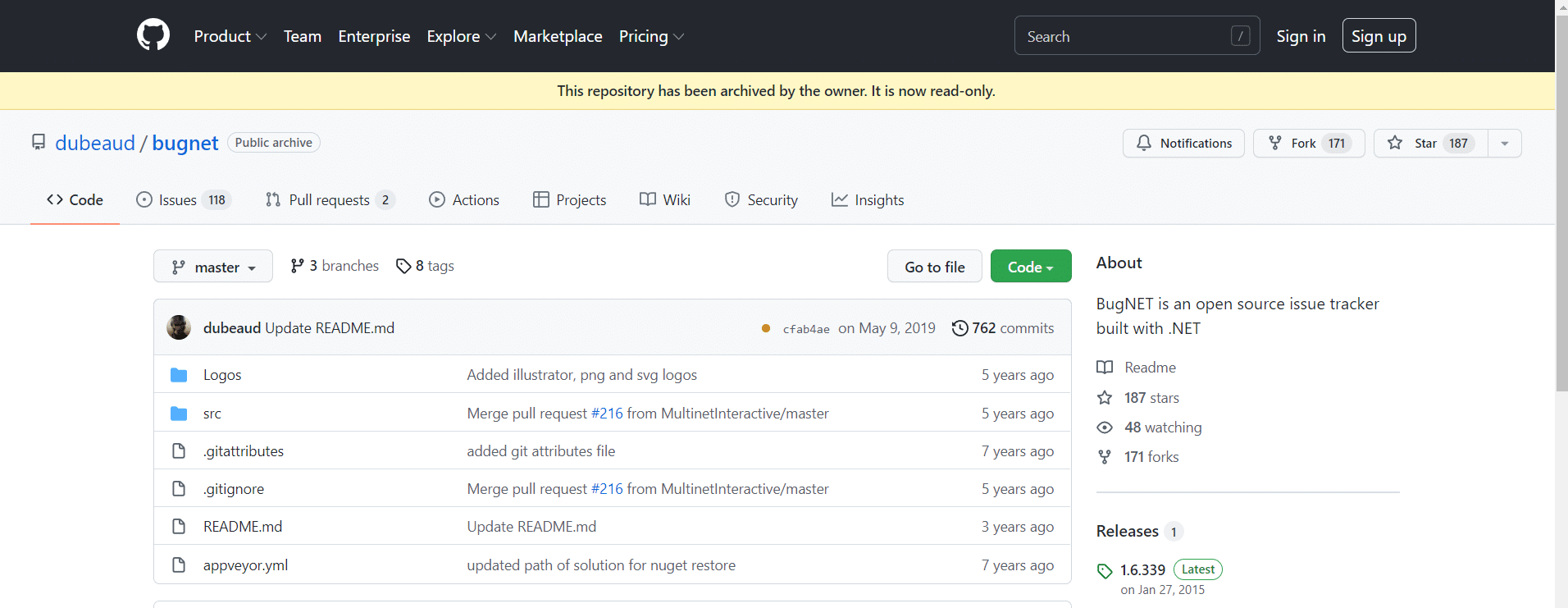Open the GitHub home logo
This screenshot has height=608, width=1568.
[x=153, y=35]
